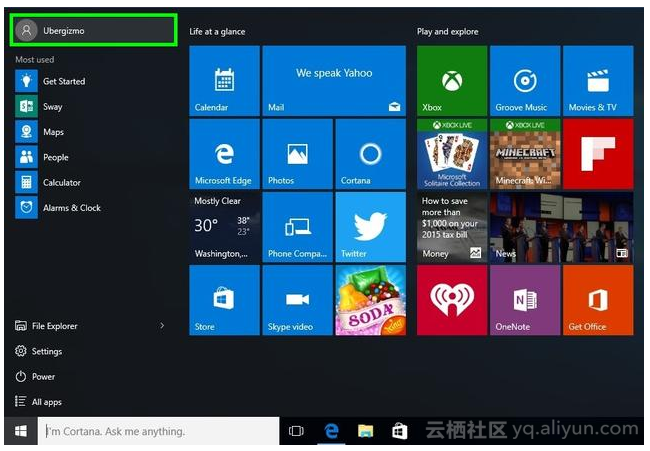This screenshot has height=451, width=650.
Task: Launch Calculator from the Most used list
Action: (x=93, y=182)
